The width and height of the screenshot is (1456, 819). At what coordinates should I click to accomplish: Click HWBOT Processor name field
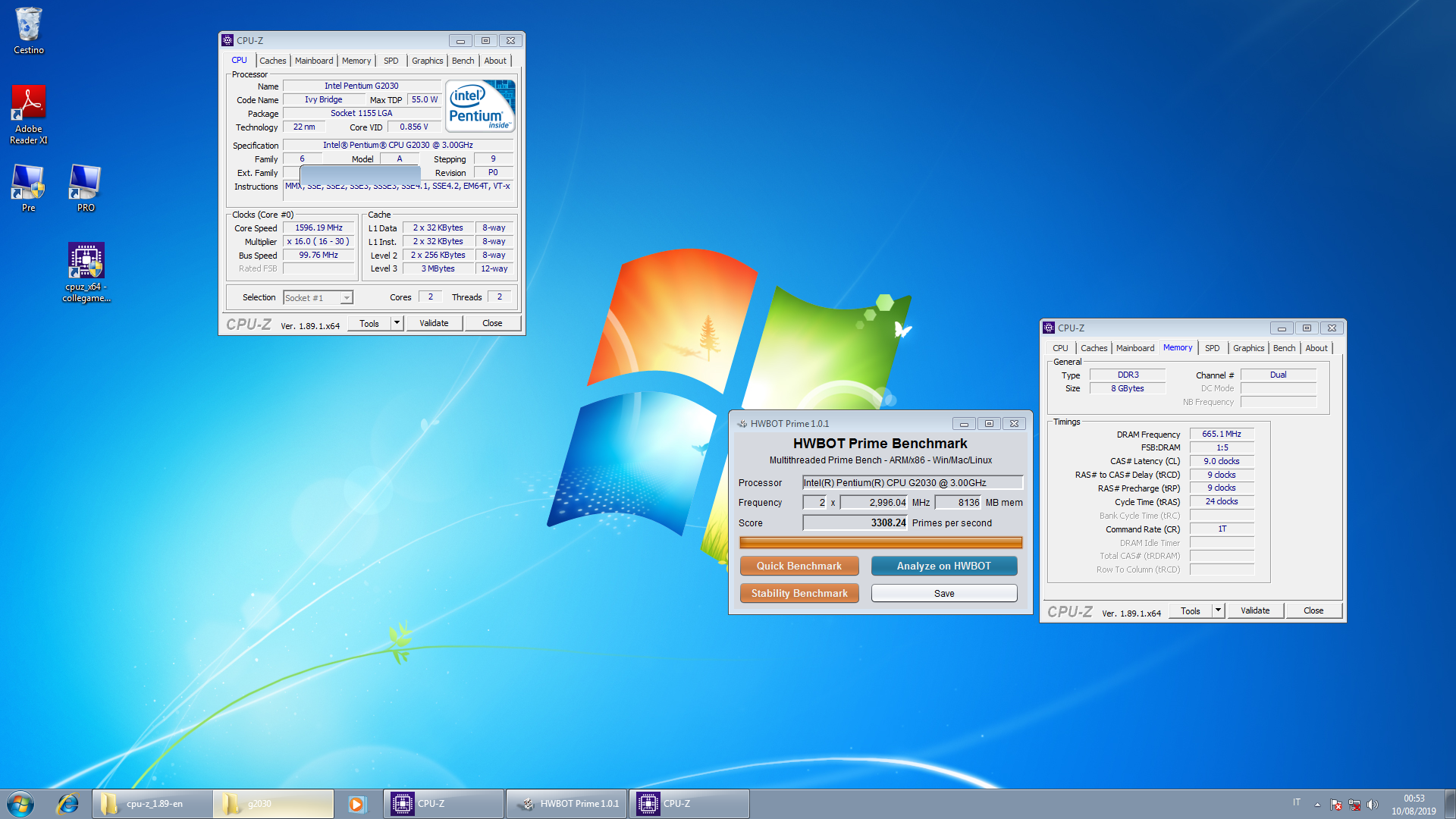tap(913, 482)
